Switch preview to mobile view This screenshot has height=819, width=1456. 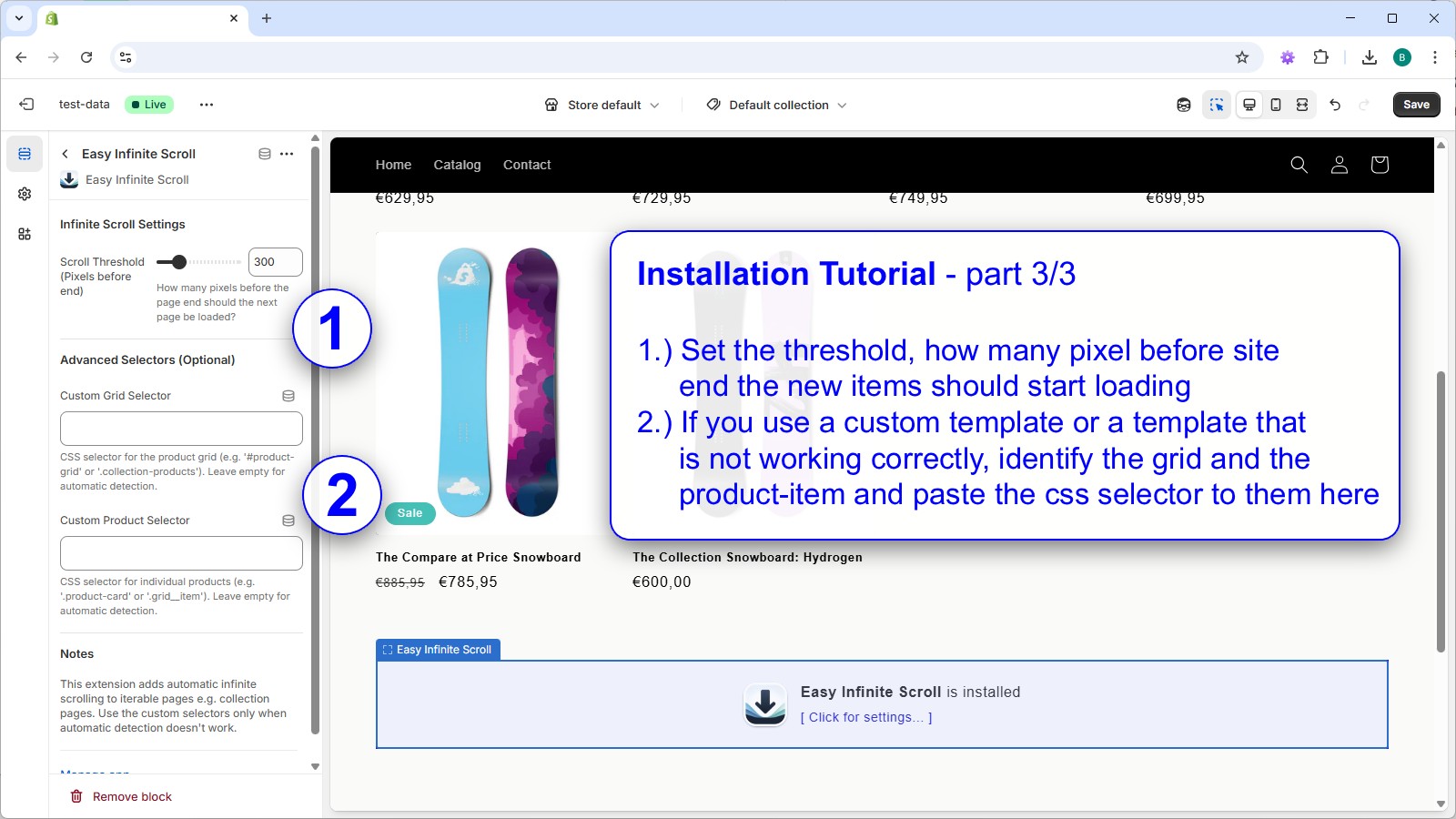pyautogui.click(x=1276, y=104)
